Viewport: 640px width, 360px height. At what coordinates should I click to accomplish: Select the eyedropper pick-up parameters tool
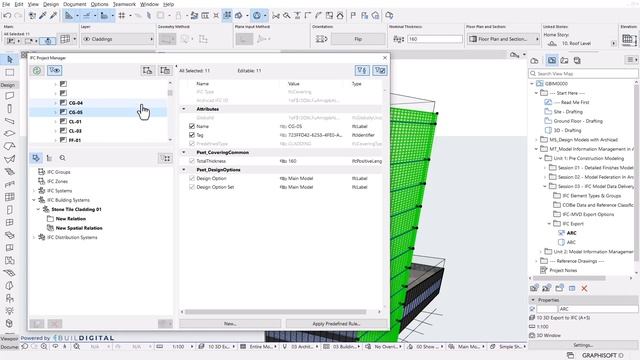pos(42,16)
